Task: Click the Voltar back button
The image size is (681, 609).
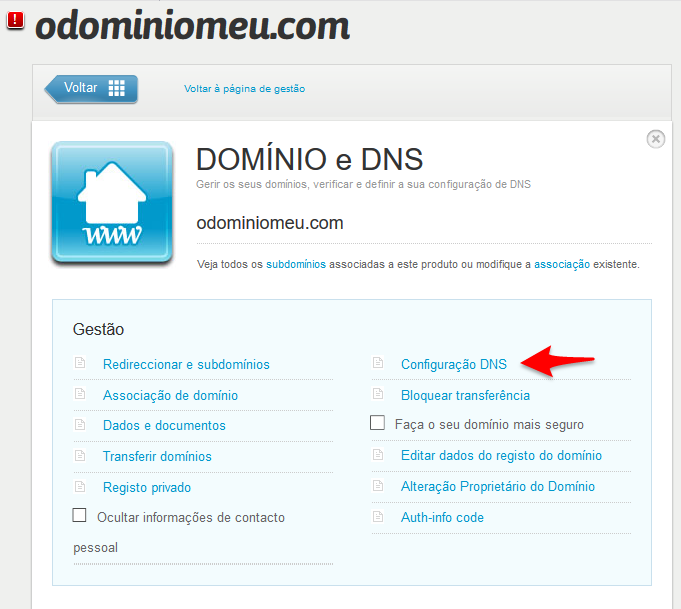Action: 91,89
